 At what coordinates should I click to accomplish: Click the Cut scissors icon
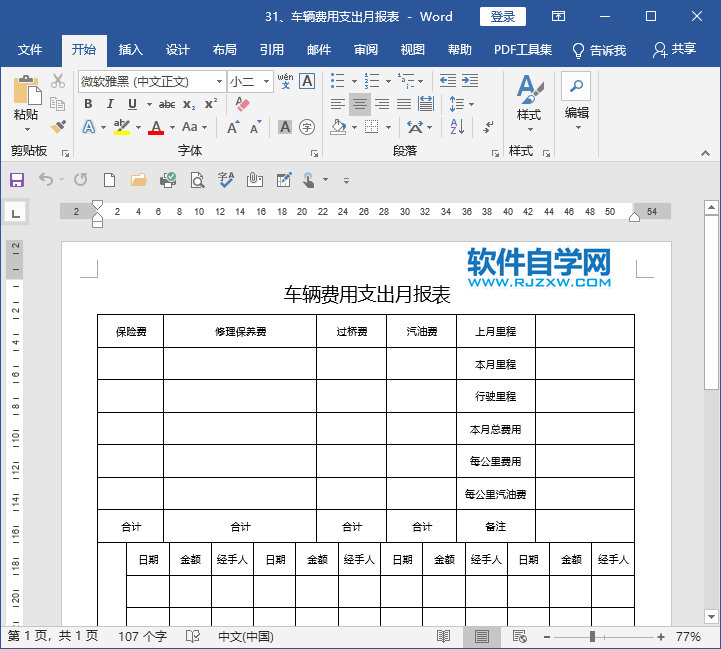click(58, 81)
